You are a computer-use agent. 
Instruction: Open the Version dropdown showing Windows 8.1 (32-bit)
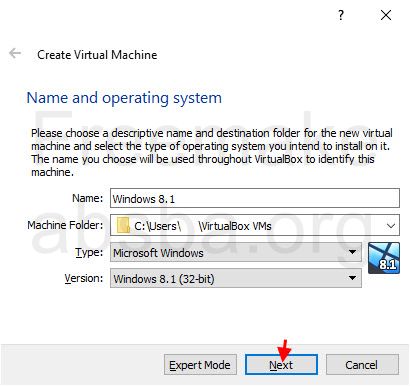(236, 278)
